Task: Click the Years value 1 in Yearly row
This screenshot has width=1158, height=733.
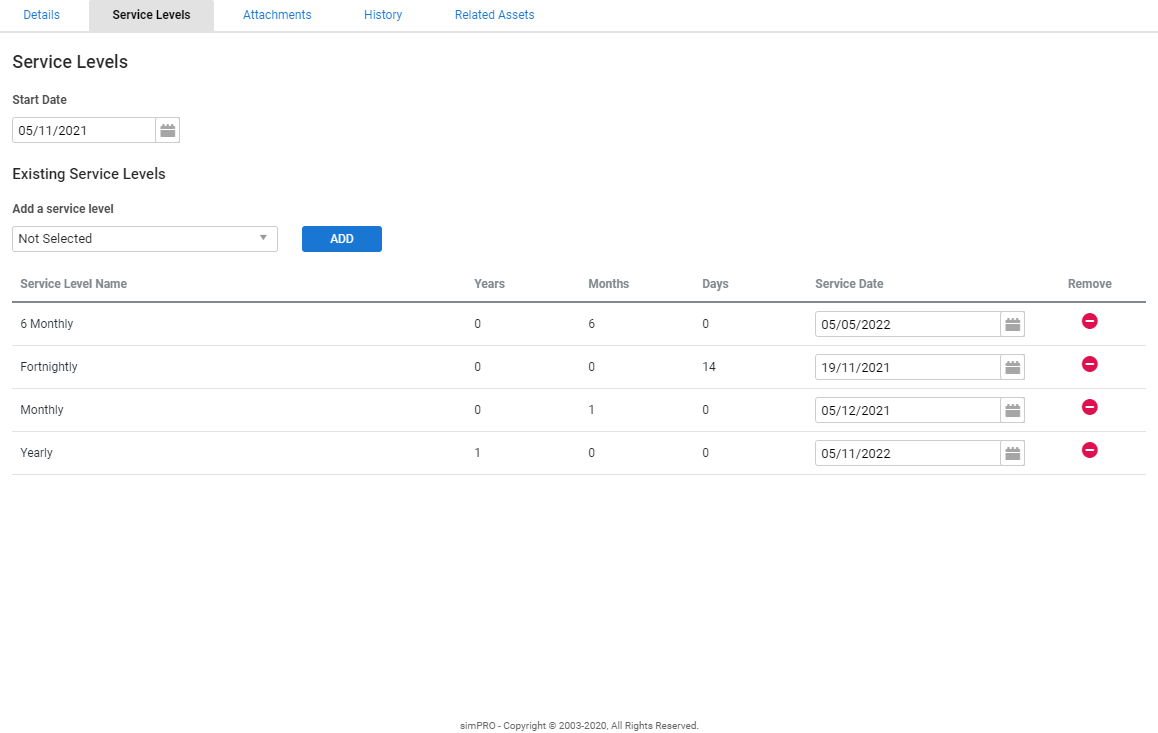Action: tap(477, 452)
